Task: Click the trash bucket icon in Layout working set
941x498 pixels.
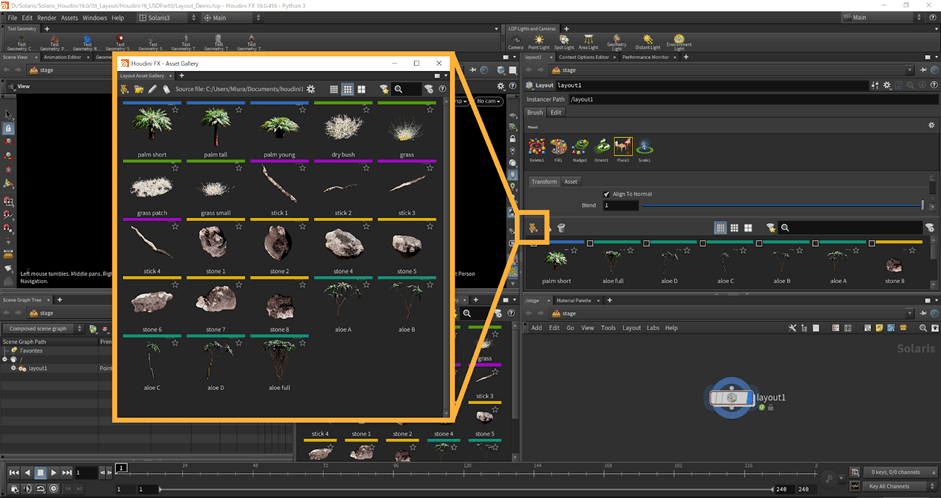Action: [561, 228]
